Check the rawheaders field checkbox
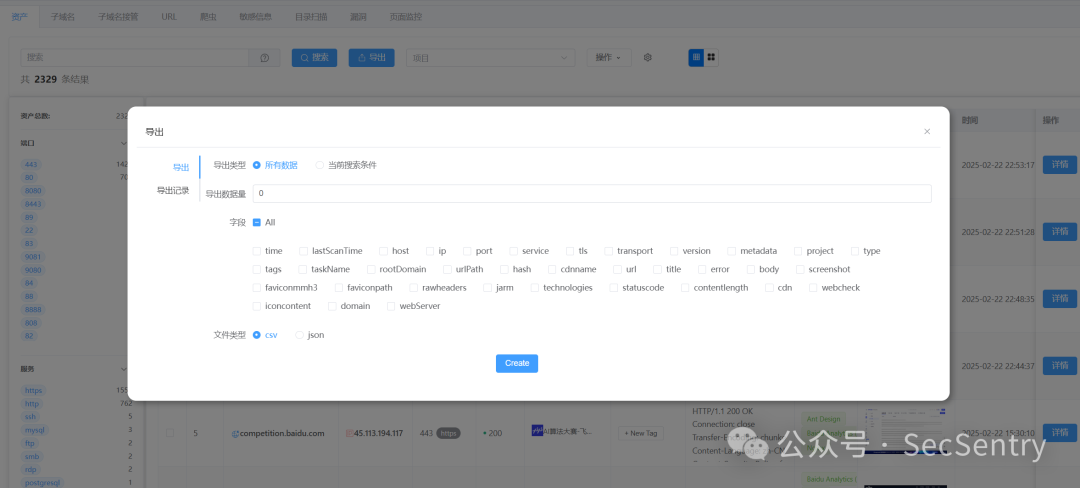1080x488 pixels. [414, 288]
